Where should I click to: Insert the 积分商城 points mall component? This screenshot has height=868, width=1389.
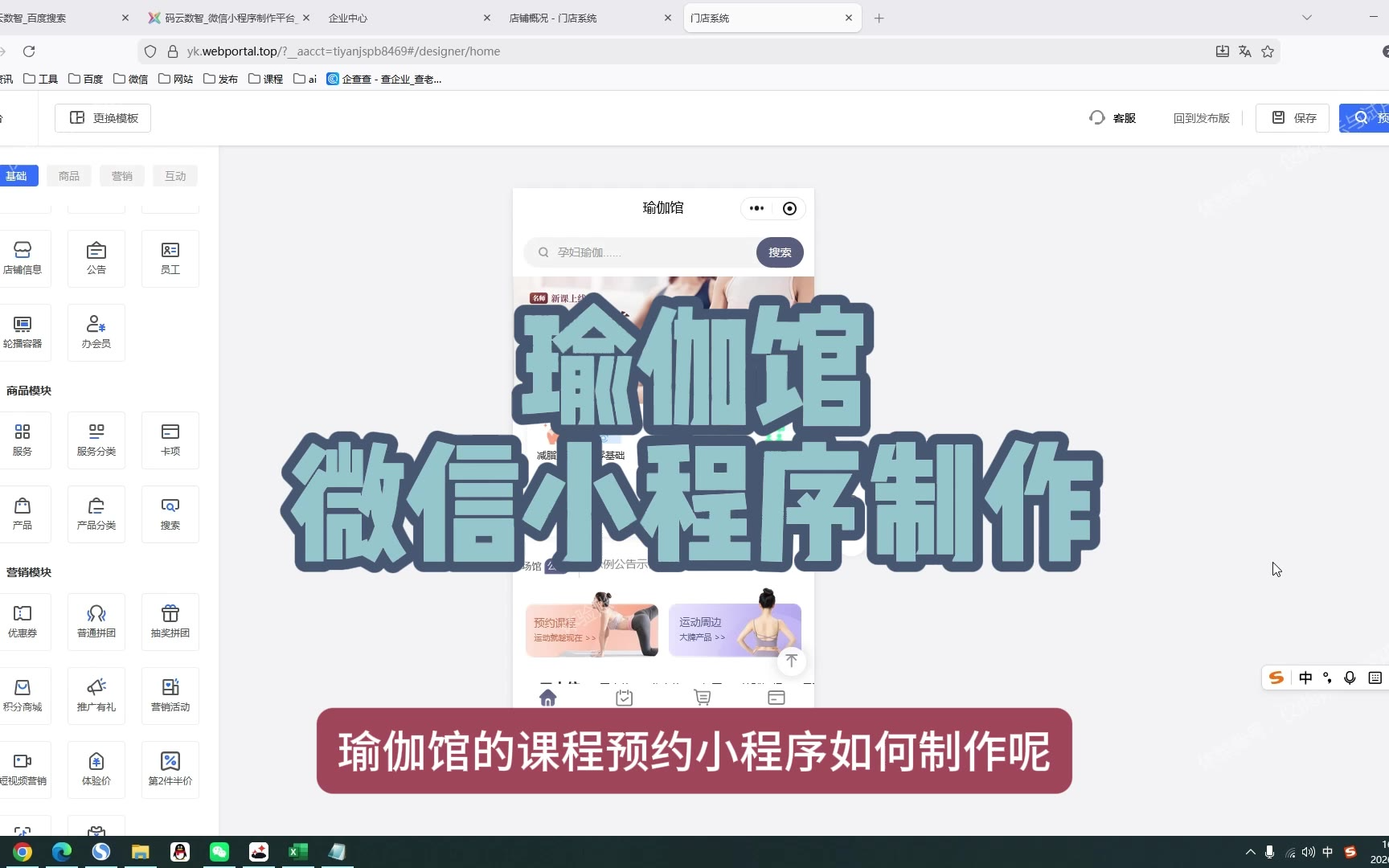pyautogui.click(x=23, y=695)
